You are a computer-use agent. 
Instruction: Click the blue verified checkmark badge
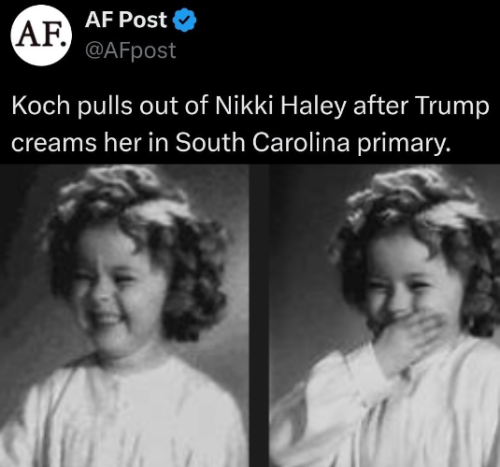184,21
